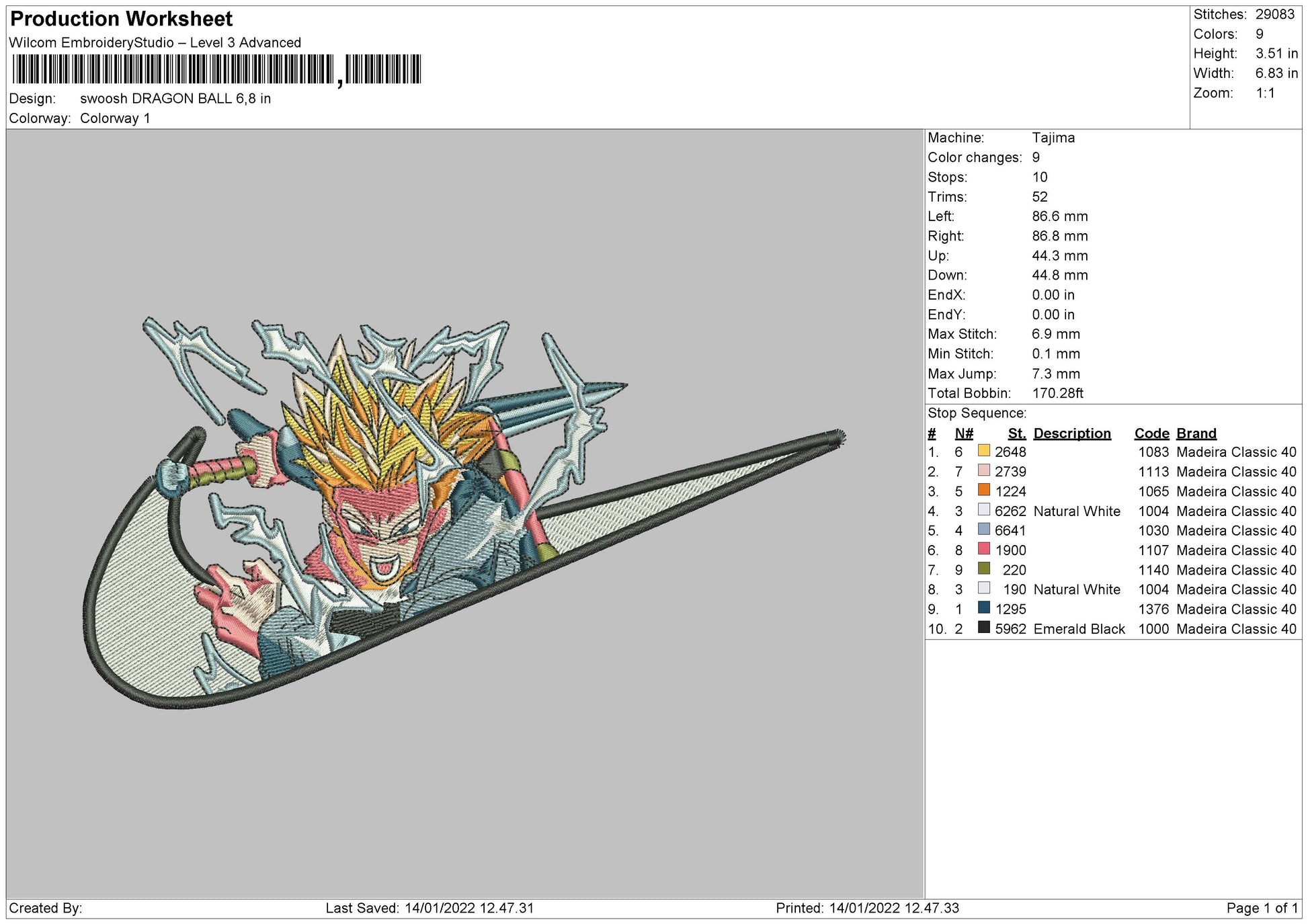Viewport: 1308px width, 924px height.
Task: Click the Code column header
Action: click(1151, 433)
